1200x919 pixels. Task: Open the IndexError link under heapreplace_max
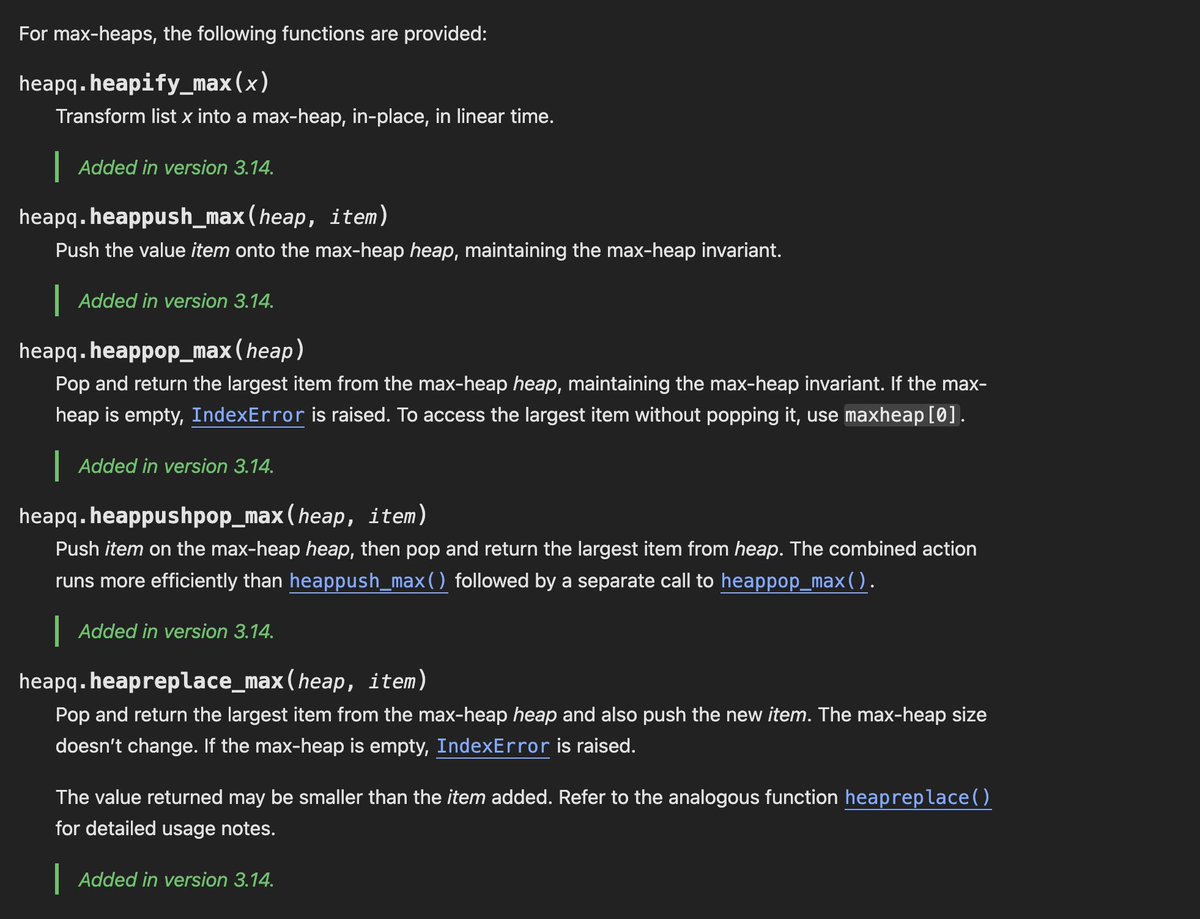coord(493,746)
